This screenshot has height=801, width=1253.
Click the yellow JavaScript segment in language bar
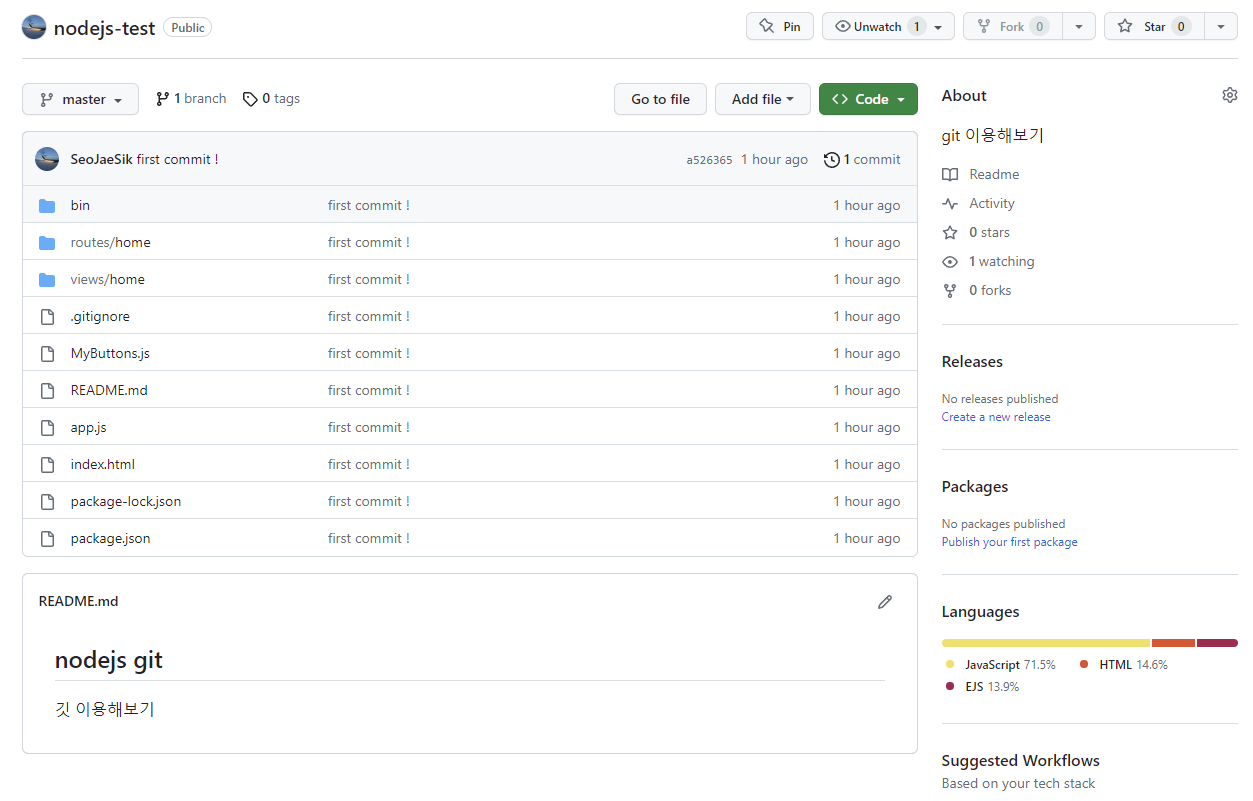(x=1046, y=643)
